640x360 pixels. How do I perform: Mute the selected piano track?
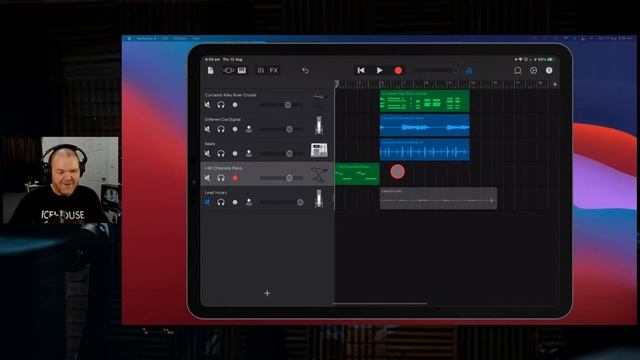(x=207, y=178)
